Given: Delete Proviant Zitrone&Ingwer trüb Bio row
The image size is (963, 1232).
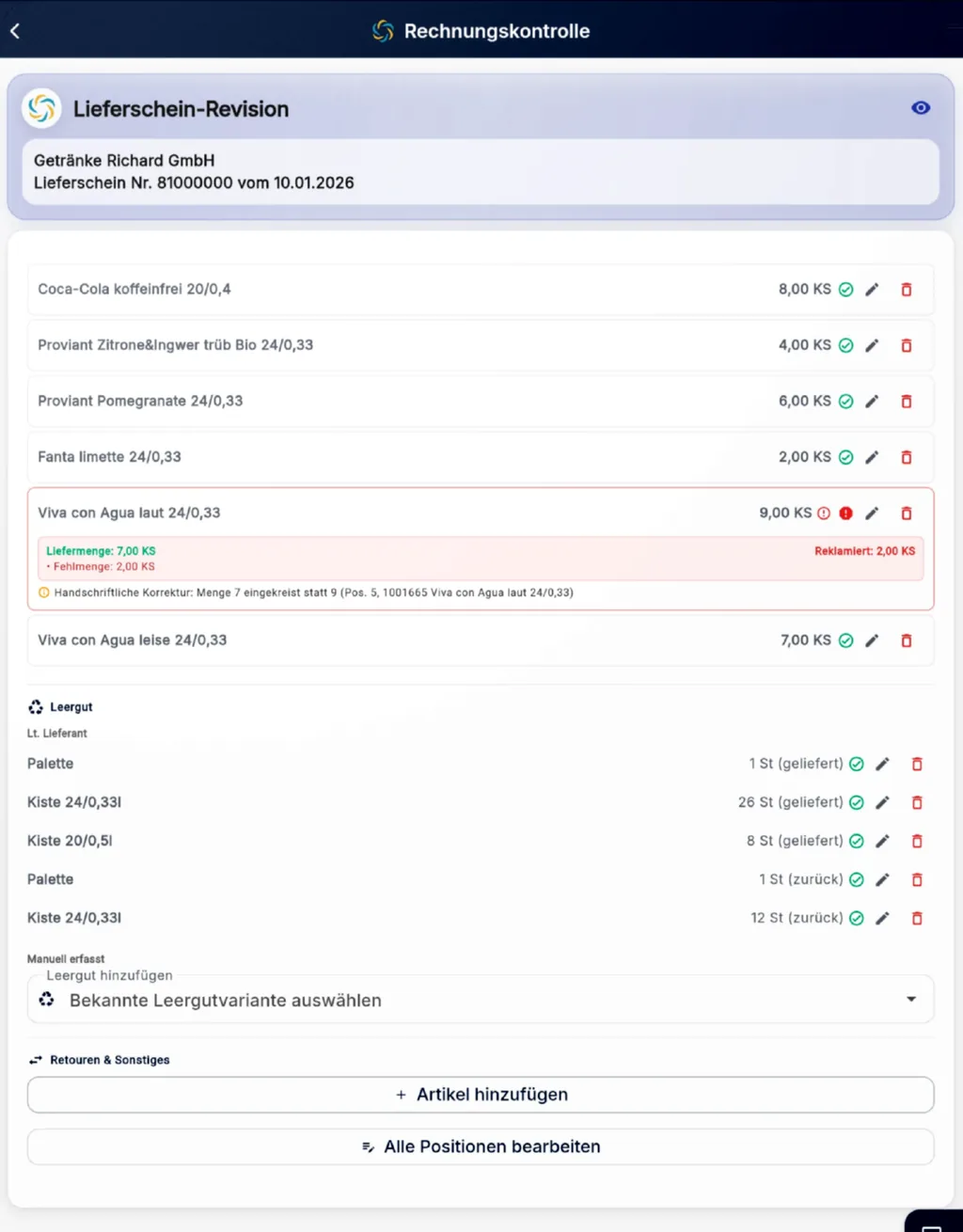Looking at the screenshot, I should (x=907, y=345).
